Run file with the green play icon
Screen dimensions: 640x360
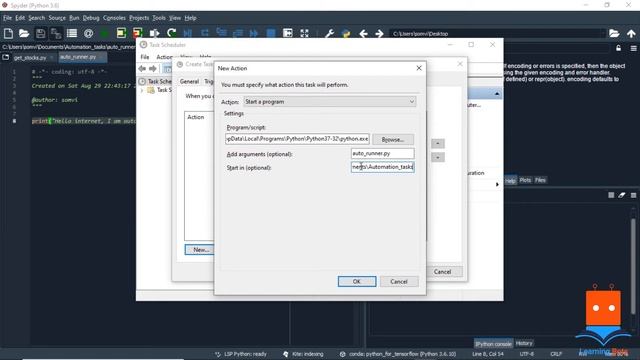[104, 33]
